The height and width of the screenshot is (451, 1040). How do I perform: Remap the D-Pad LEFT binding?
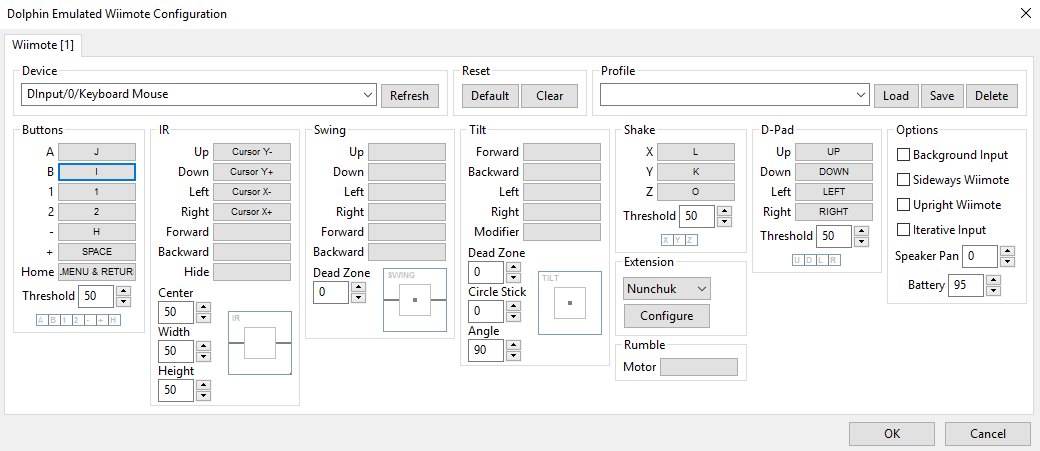pyautogui.click(x=834, y=192)
